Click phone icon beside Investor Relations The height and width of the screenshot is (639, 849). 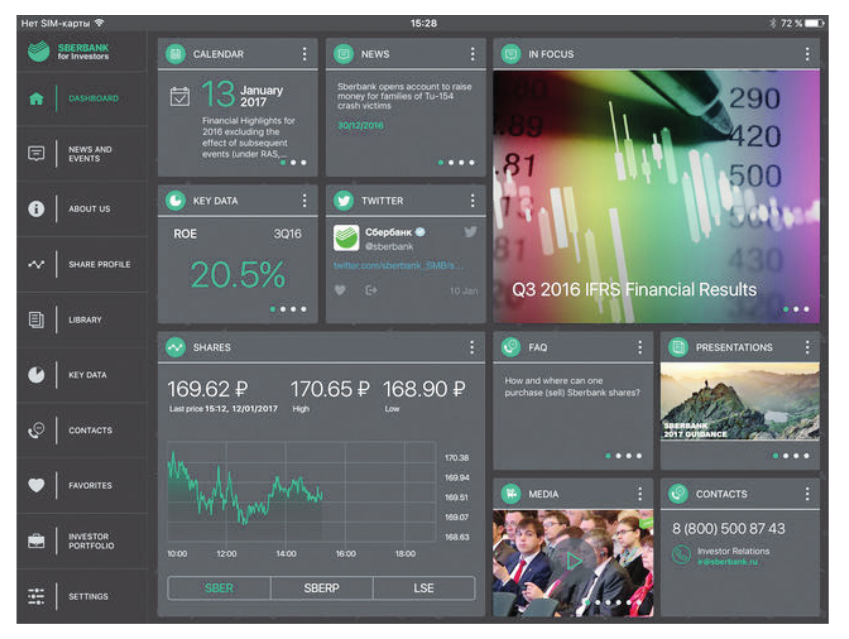coord(681,555)
